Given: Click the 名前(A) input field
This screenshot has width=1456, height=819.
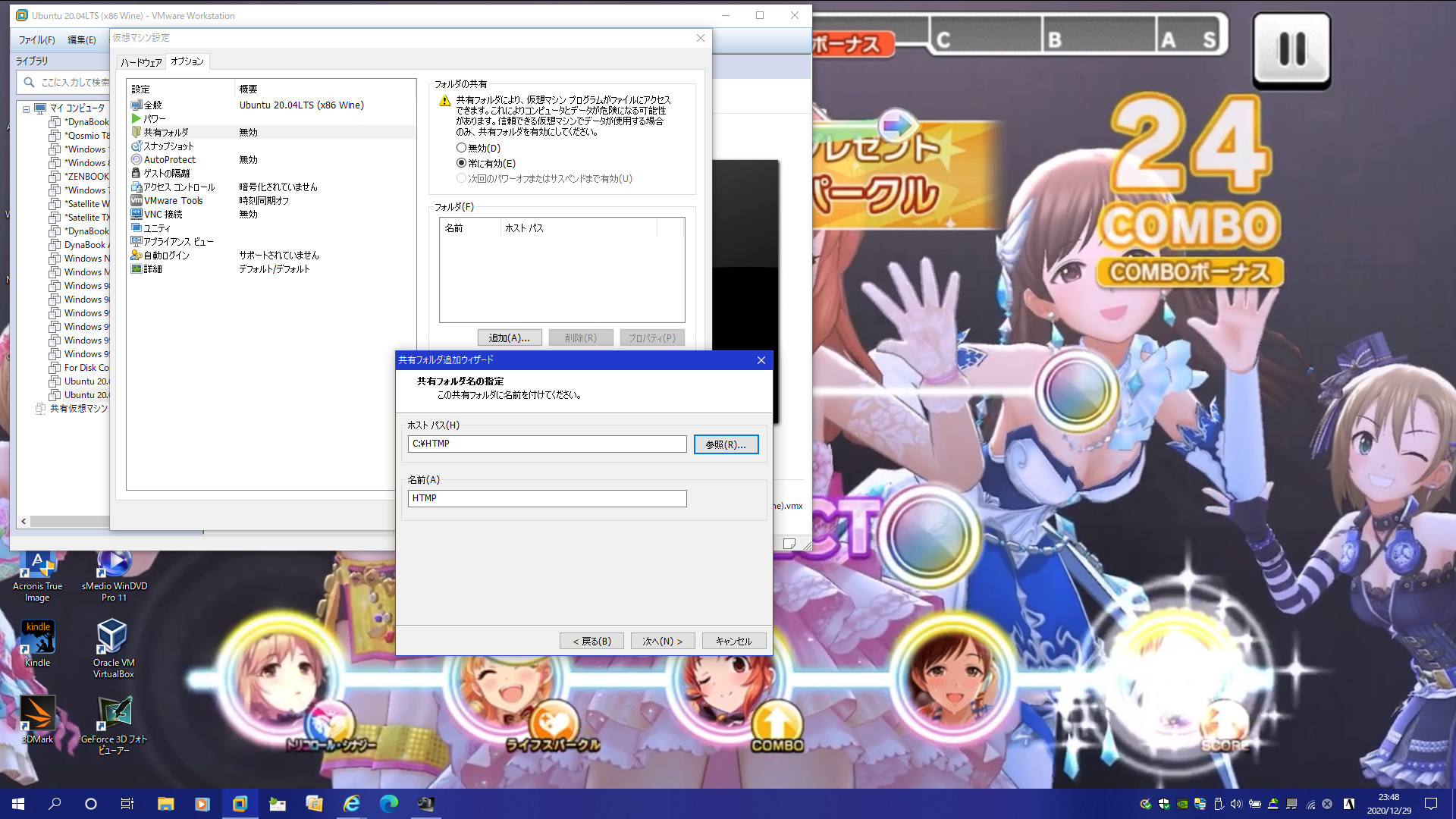Looking at the screenshot, I should tap(547, 498).
